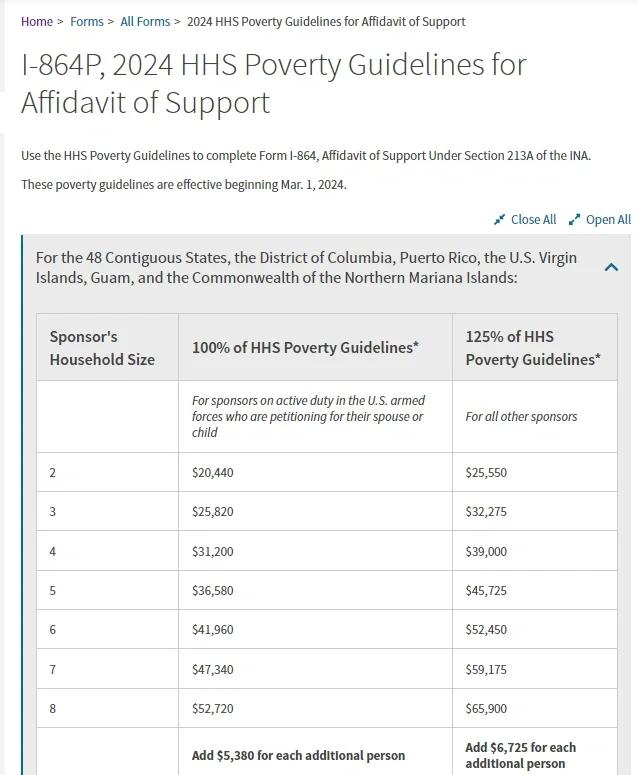Click the Add $5,380 for each additional person text
The width and height of the screenshot is (638, 775).
[x=298, y=755]
